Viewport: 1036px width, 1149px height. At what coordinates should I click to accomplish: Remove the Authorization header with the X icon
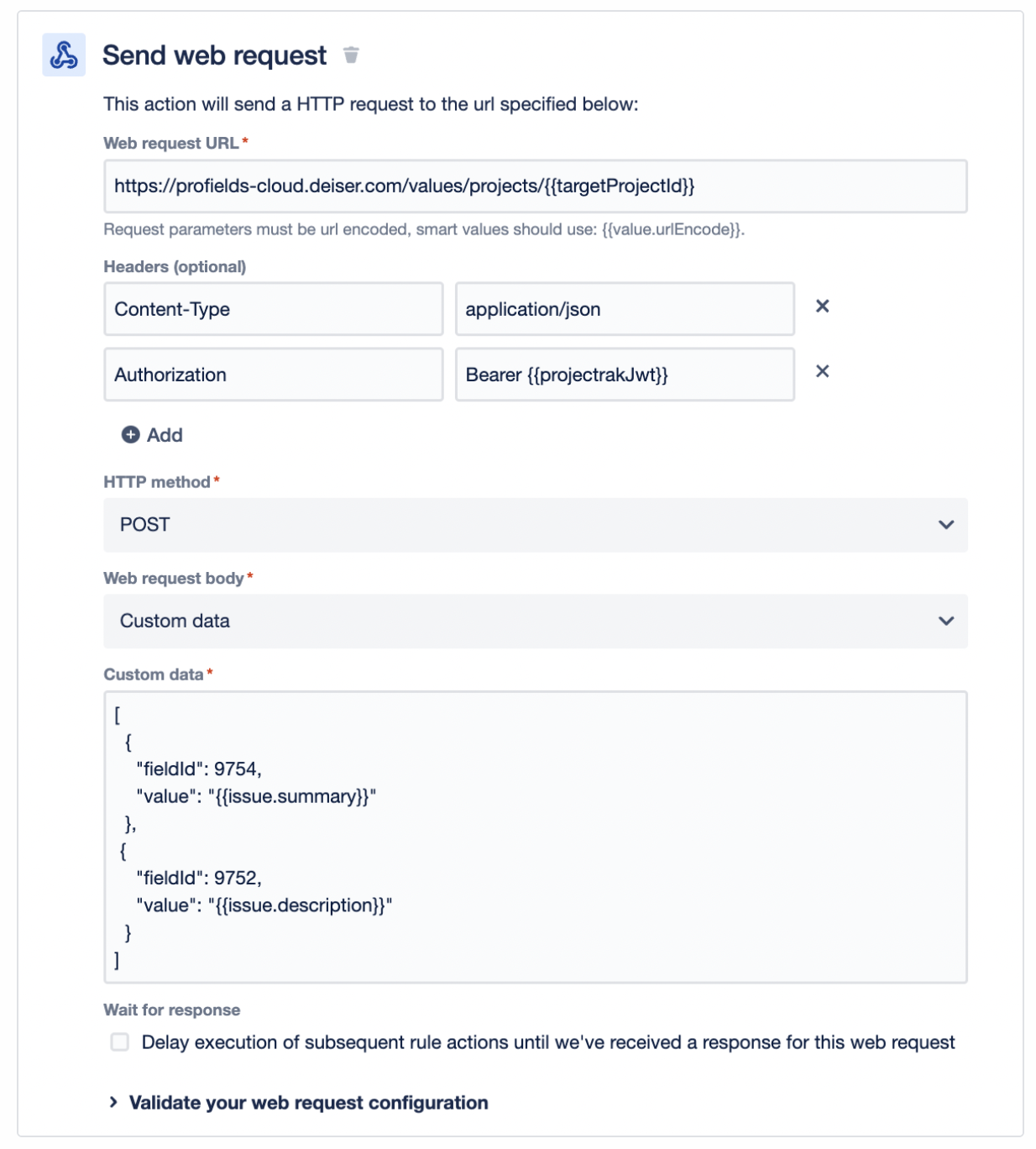pos(824,372)
